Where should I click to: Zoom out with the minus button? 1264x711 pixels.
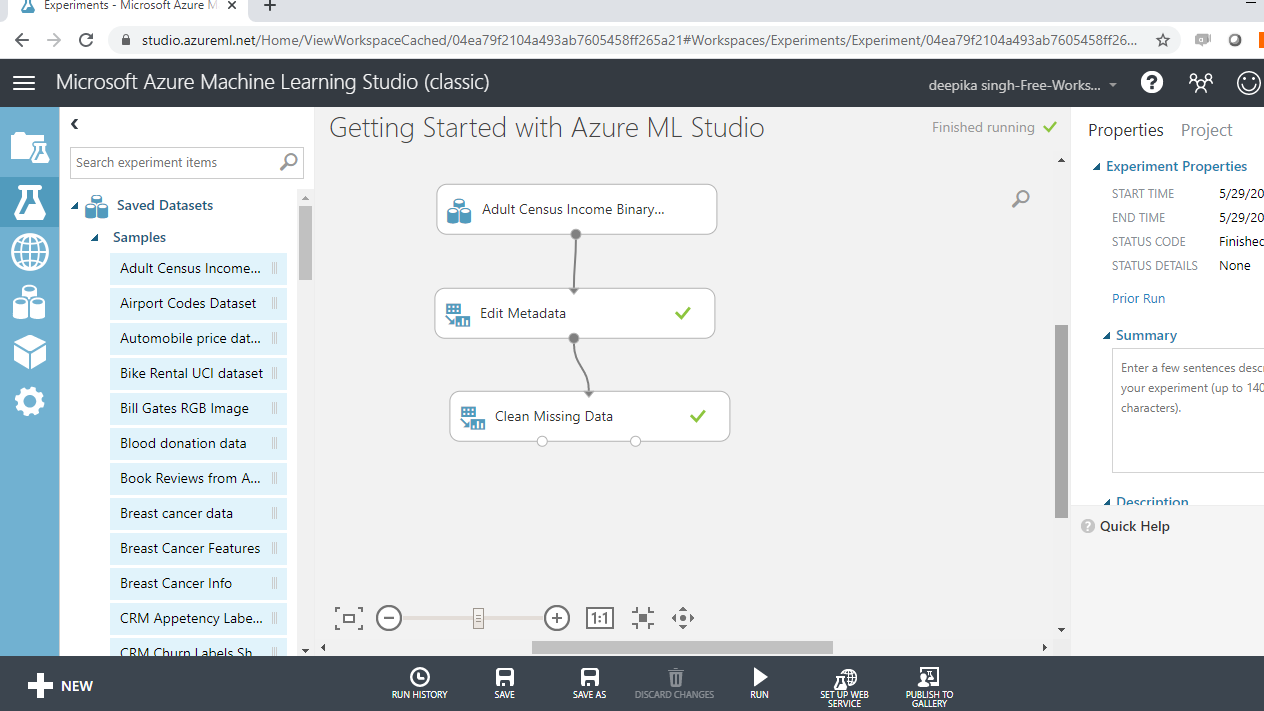tap(389, 618)
